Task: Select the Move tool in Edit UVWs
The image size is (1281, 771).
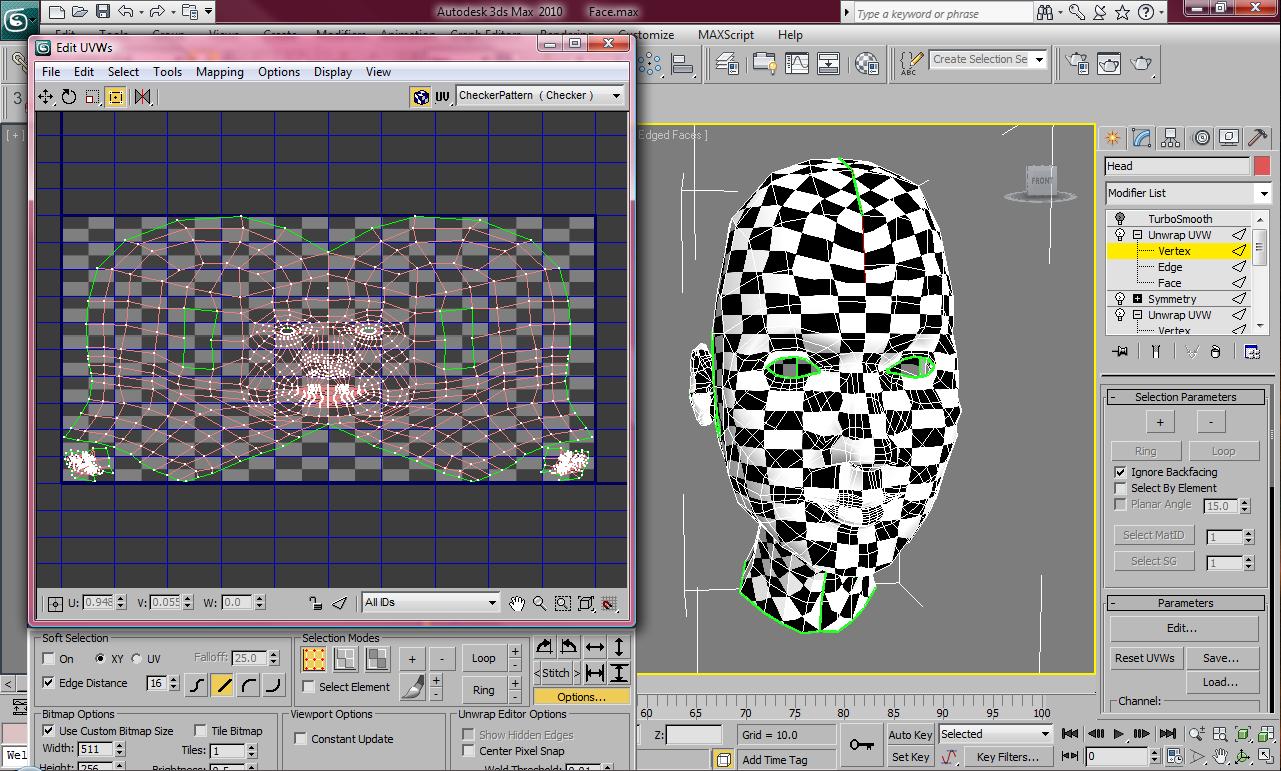Action: click(45, 97)
